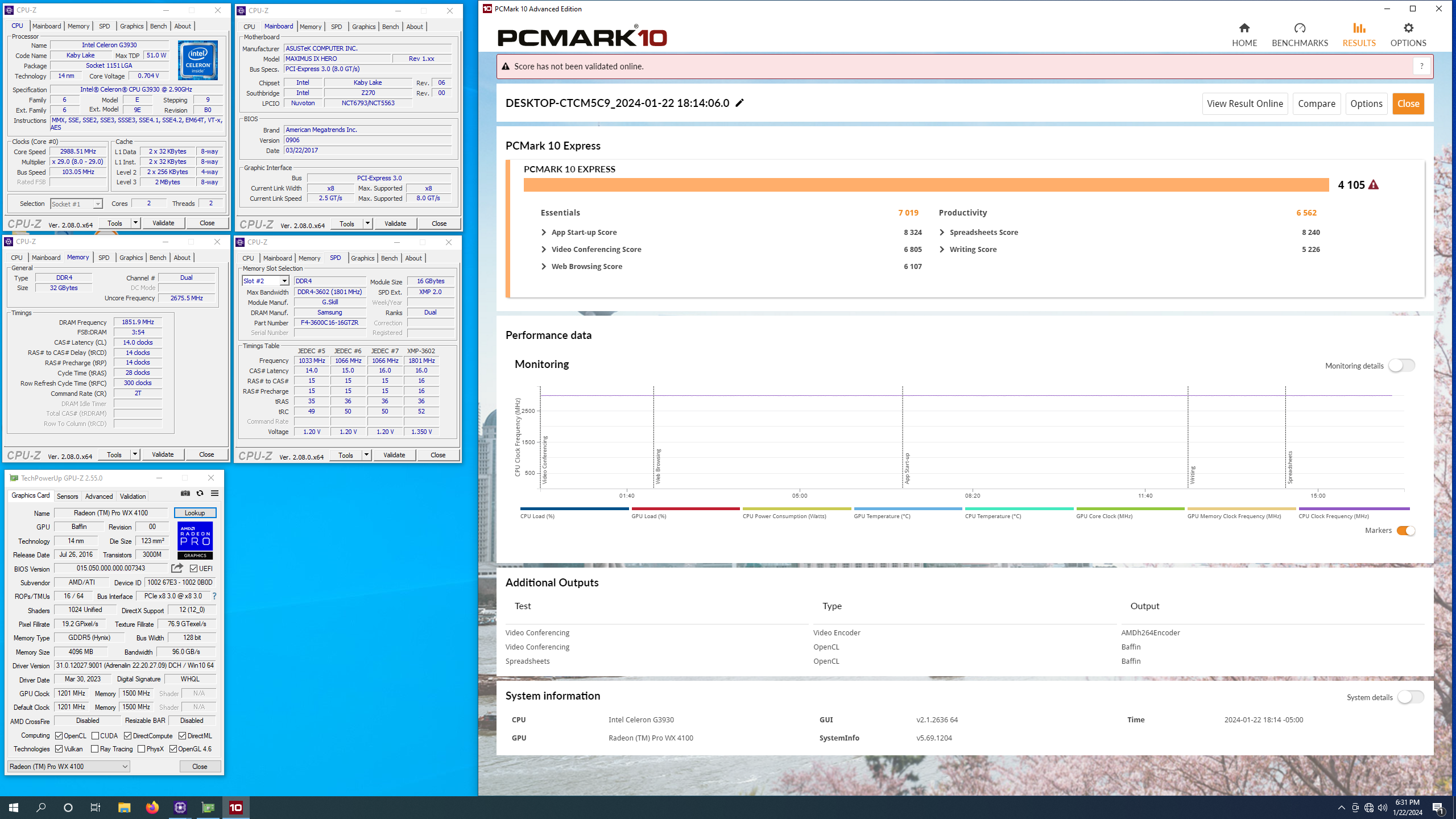Screen dimensions: 1456x819
Task: Click the App Start-up marker on monitoring chart
Action: [907, 468]
